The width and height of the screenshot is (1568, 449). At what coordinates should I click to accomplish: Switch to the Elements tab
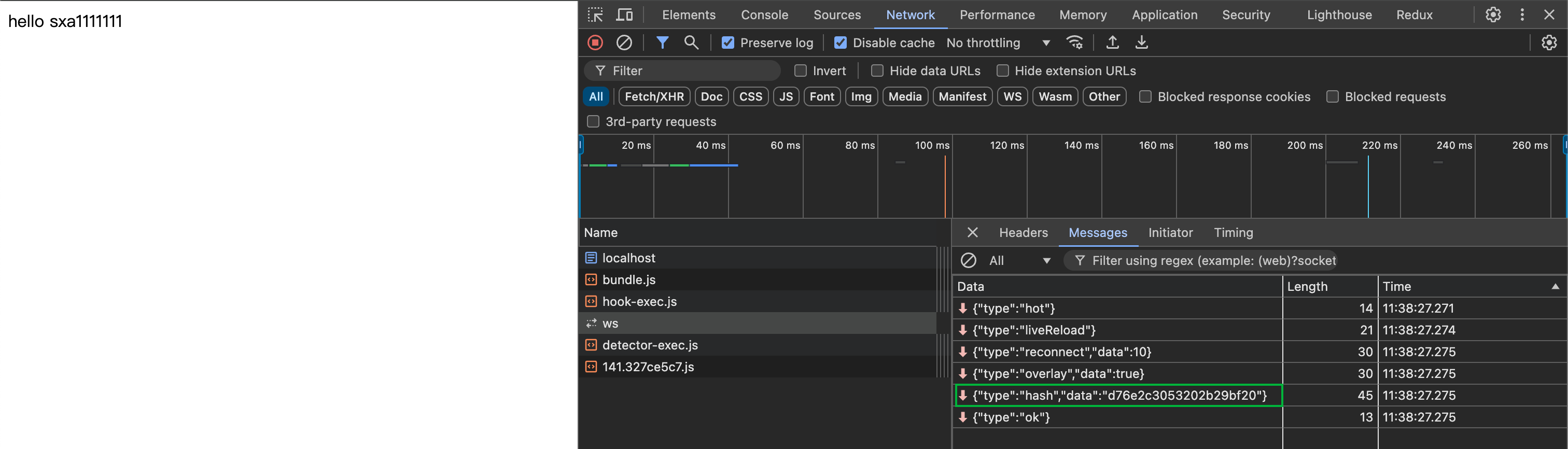coord(689,15)
